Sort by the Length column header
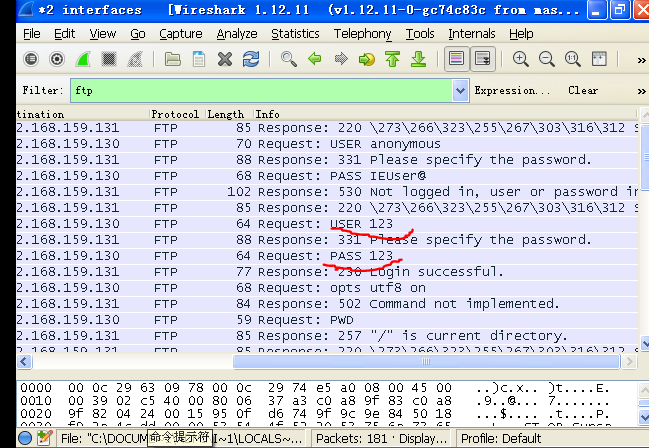This screenshot has height=448, width=649. 228,114
